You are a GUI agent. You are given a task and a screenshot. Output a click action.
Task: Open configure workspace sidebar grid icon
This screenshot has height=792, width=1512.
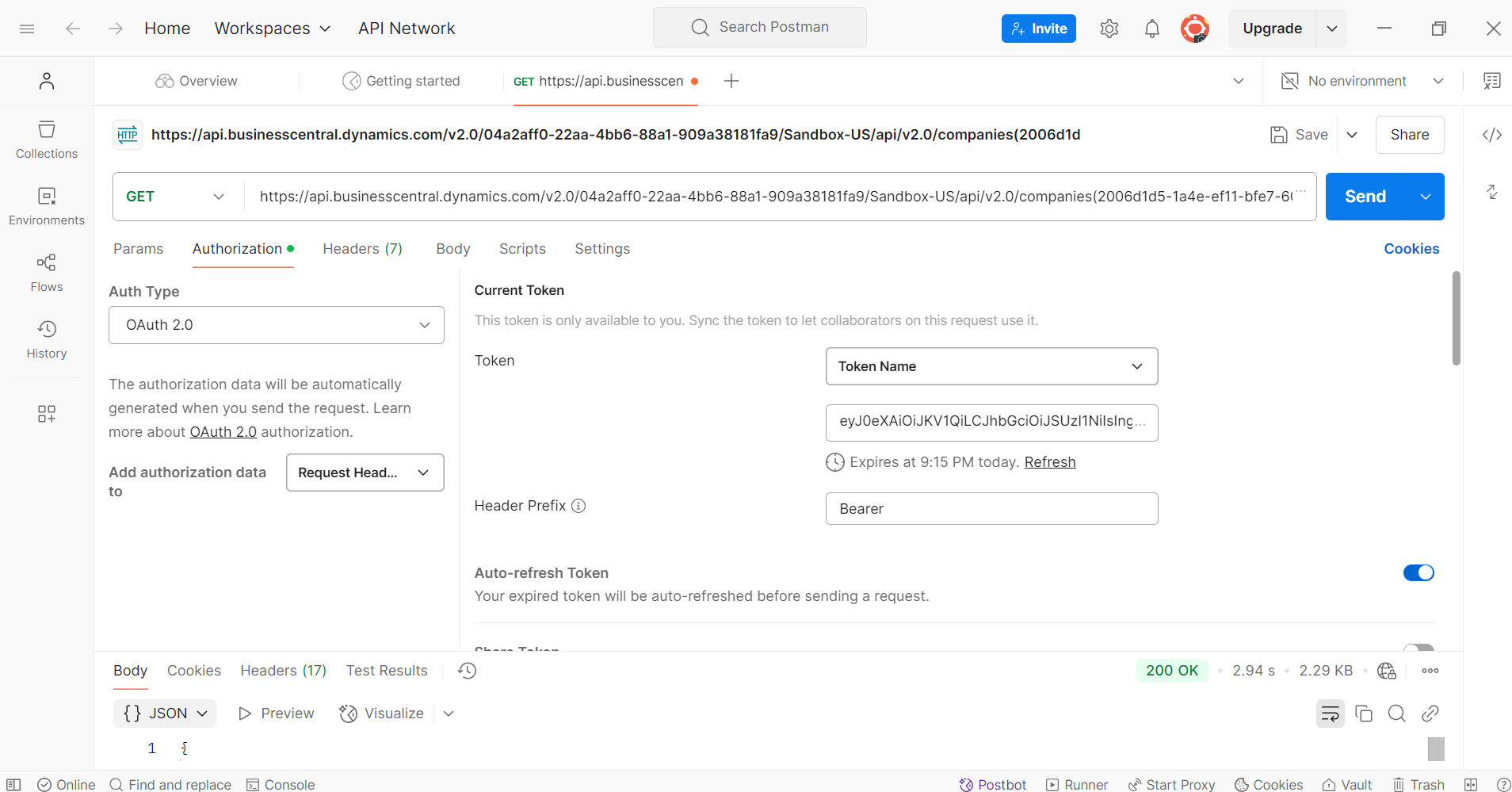click(47, 414)
